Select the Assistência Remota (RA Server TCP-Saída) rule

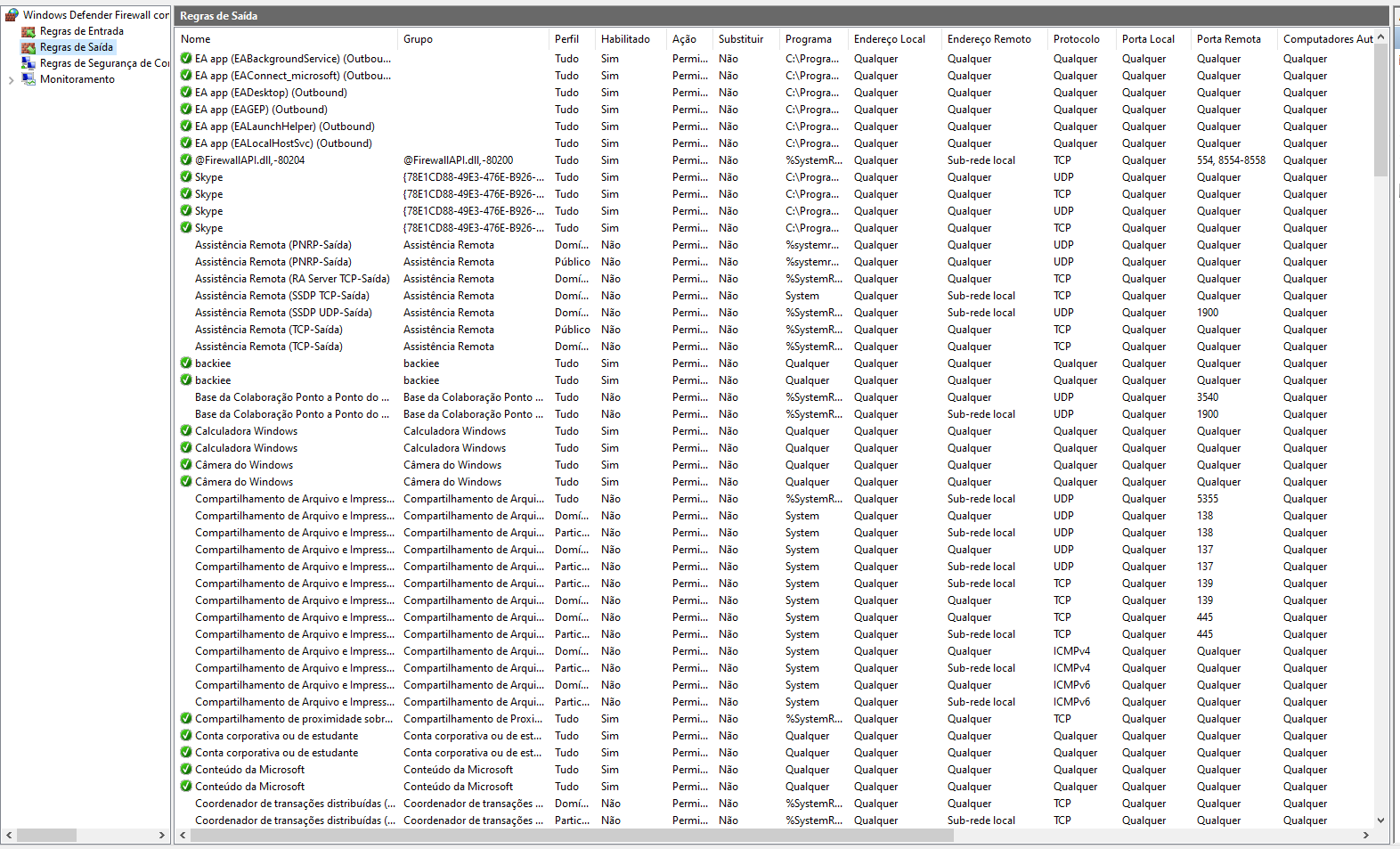click(292, 279)
